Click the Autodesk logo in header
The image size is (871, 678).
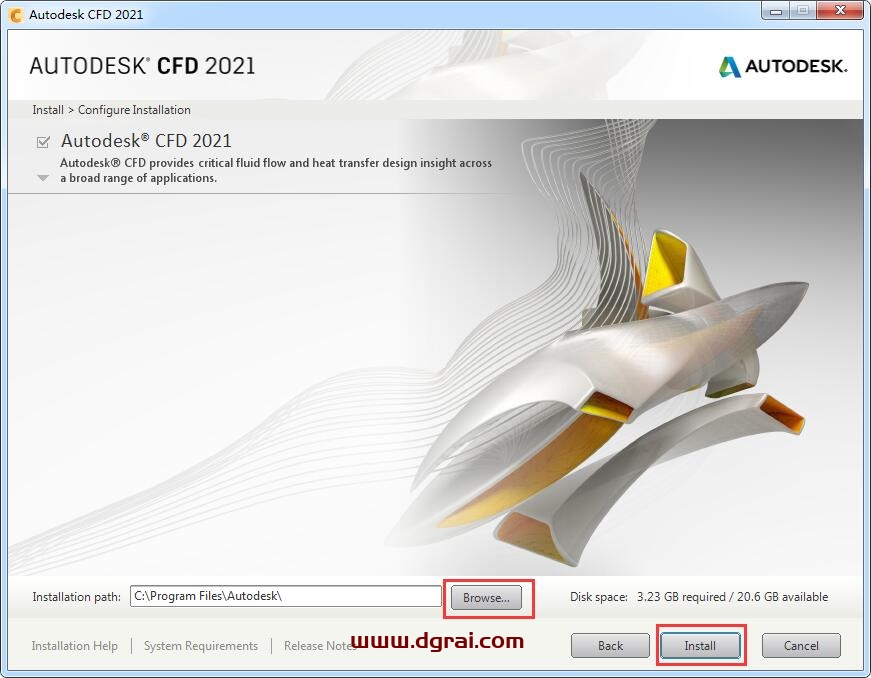click(783, 67)
